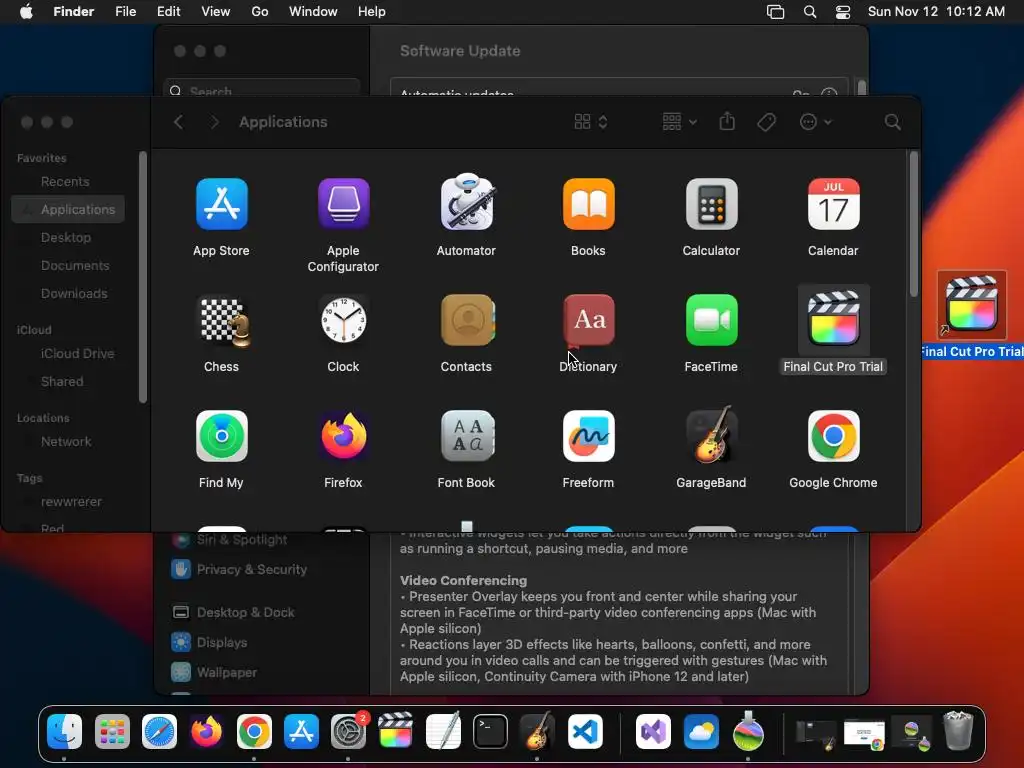Select the FaceTime app icon
Screen dimensions: 1024x768
[711, 320]
